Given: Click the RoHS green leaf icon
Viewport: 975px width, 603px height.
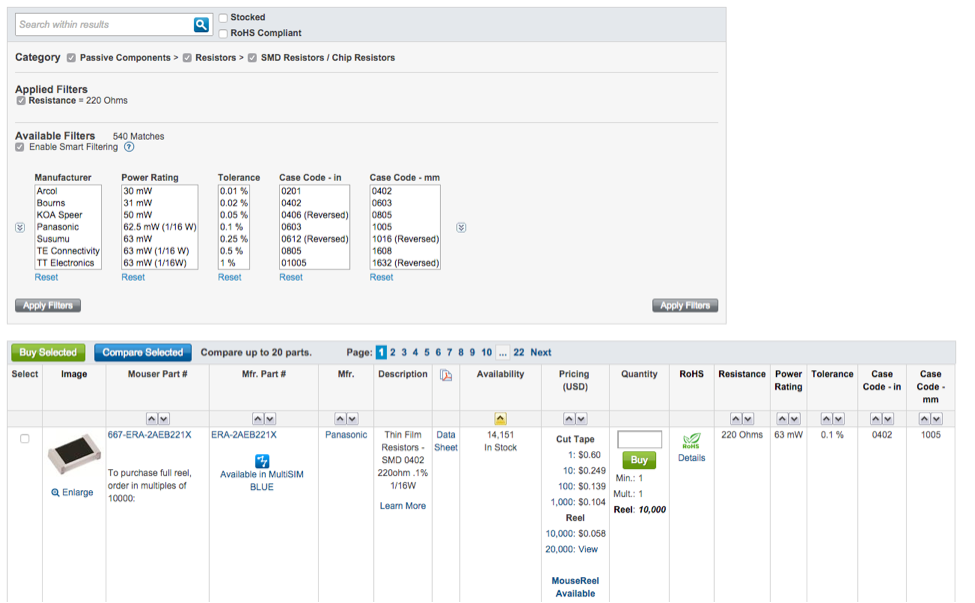Looking at the screenshot, I should tap(691, 441).
